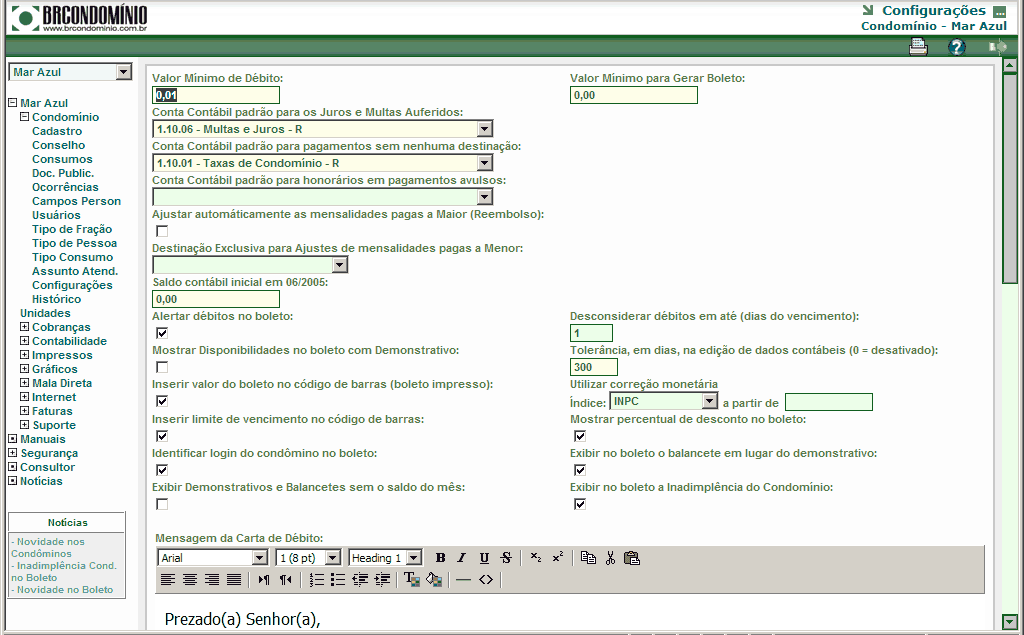Viewport: 1024px width, 635px height.
Task: Open Histórico in the sidebar tree
Action: pyautogui.click(x=57, y=299)
